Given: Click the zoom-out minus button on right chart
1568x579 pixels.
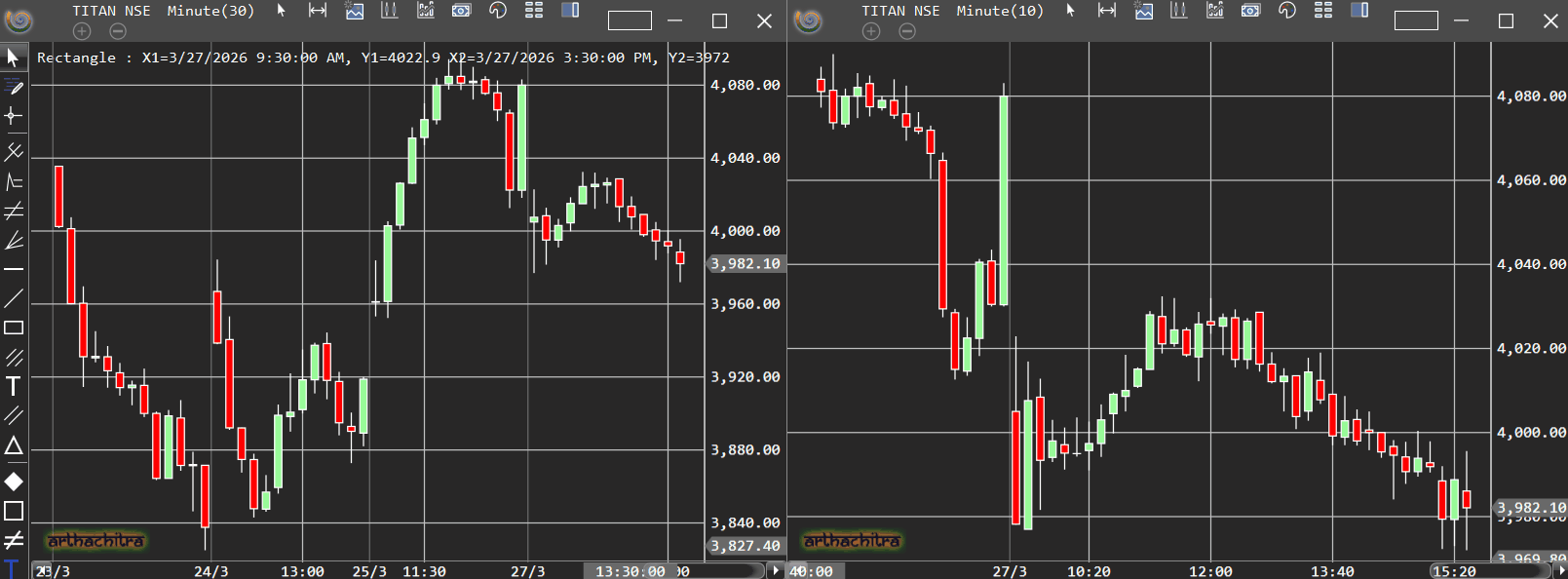Looking at the screenshot, I should (x=907, y=31).
